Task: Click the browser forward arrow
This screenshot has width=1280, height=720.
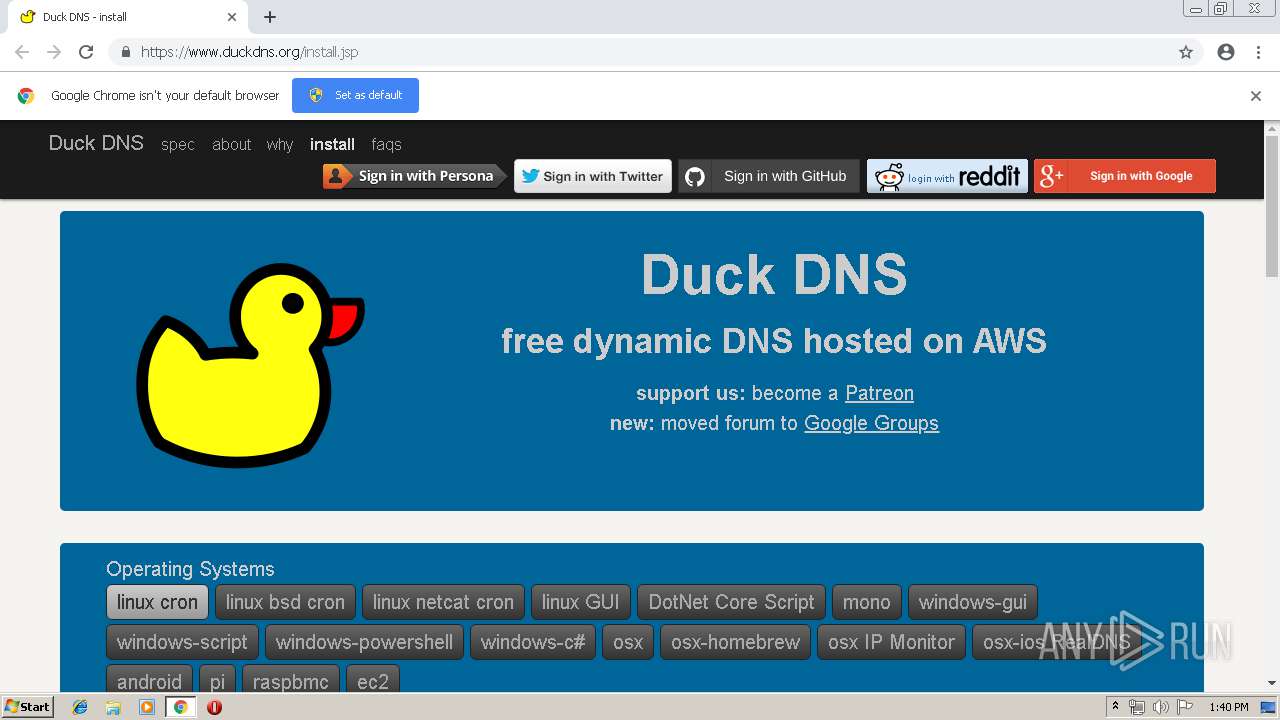Action: (54, 52)
